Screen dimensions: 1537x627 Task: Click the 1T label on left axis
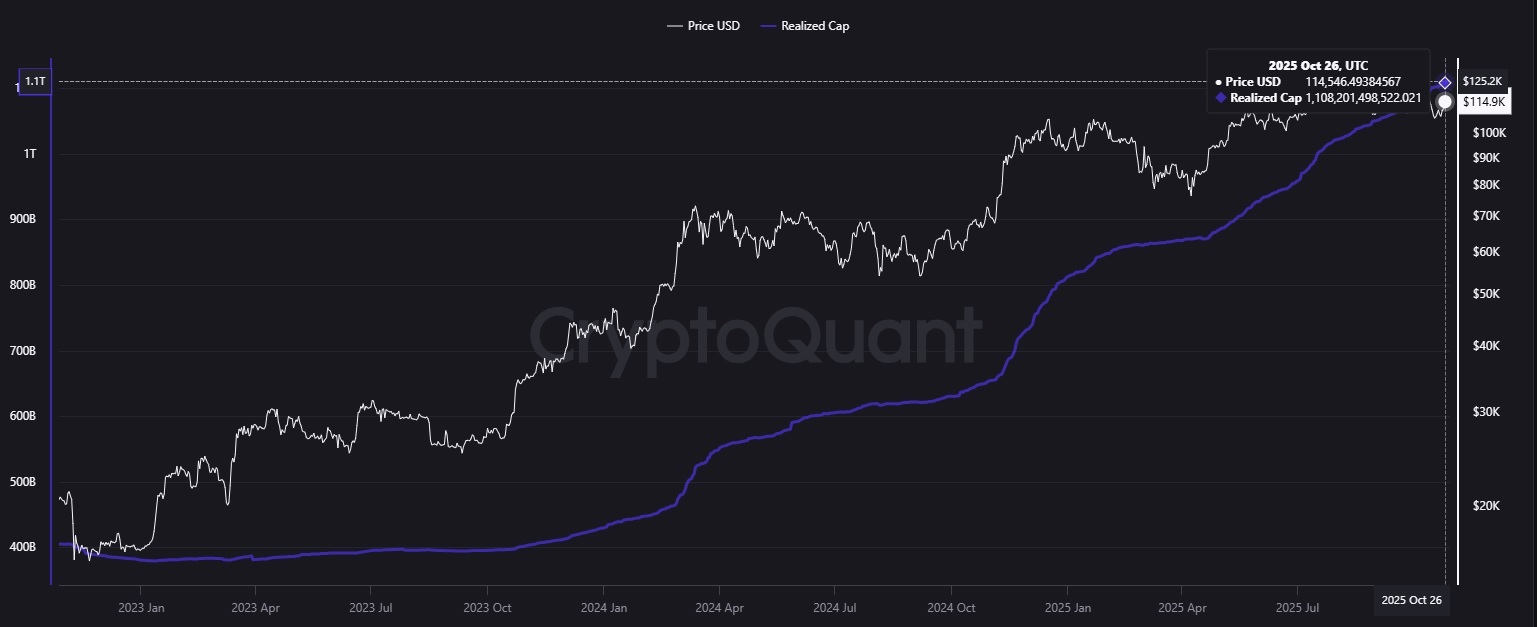[x=29, y=154]
